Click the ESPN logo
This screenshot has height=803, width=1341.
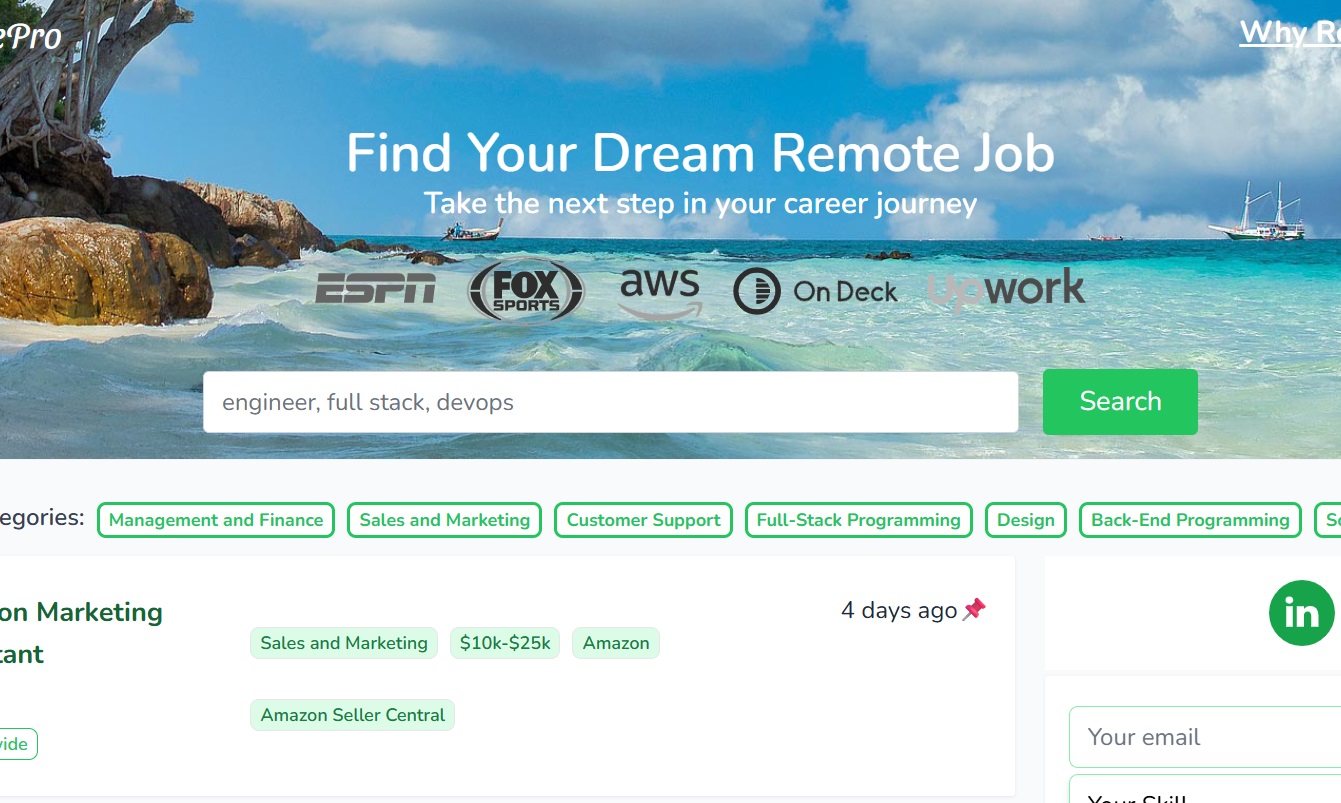point(375,290)
